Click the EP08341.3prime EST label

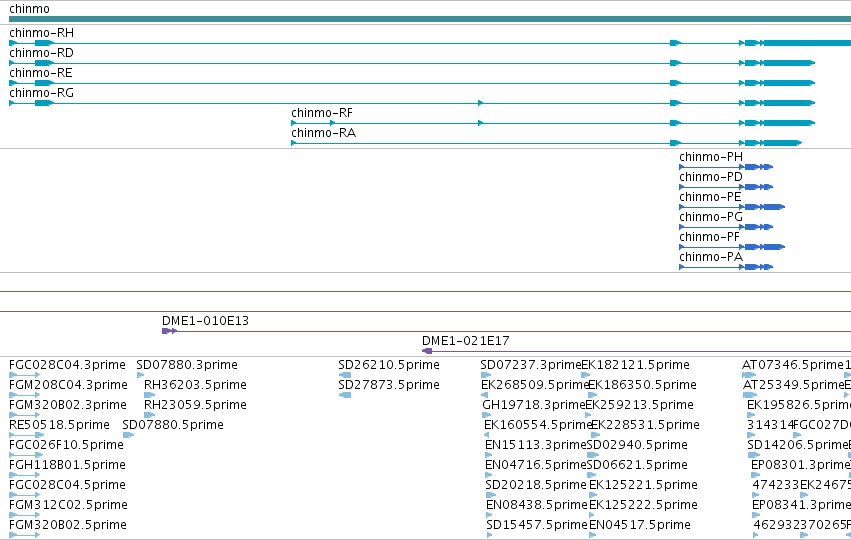click(x=802, y=506)
